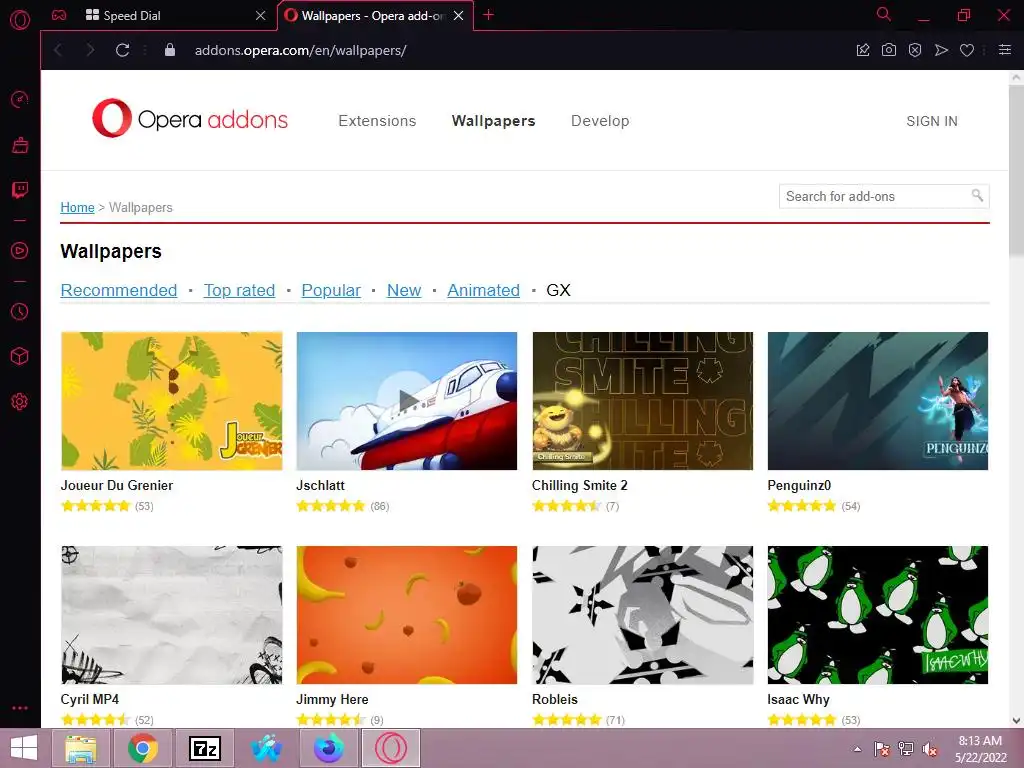Click the address bar URL

tap(300, 50)
